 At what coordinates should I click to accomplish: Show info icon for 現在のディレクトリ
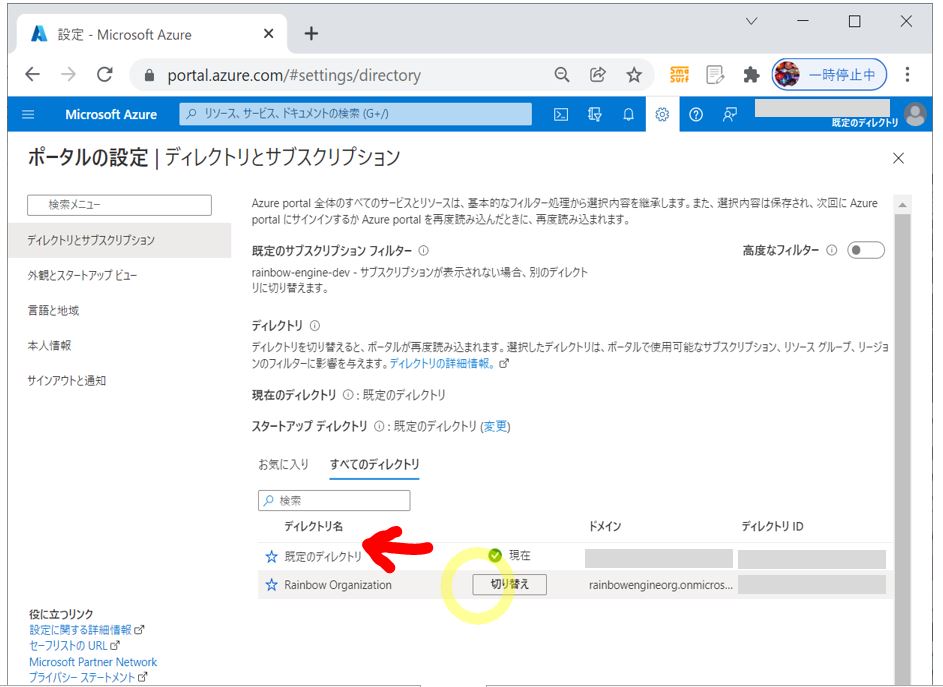click(348, 395)
